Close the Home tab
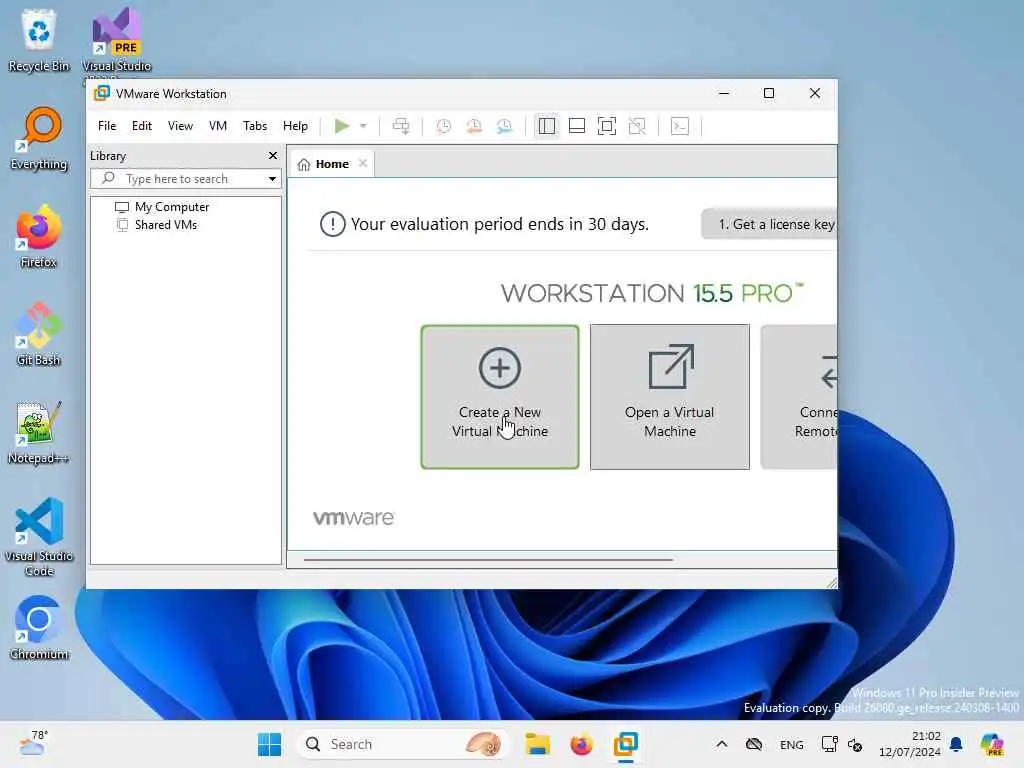 point(363,163)
